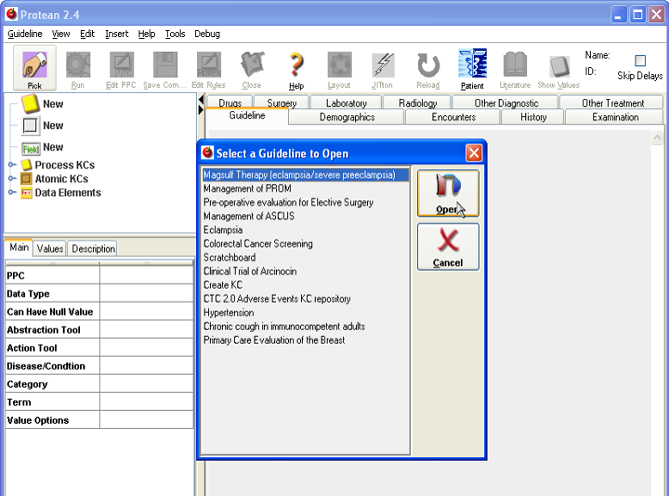Viewport: 670px width, 497px height.
Task: Open the Guideline menu
Action: coord(25,34)
